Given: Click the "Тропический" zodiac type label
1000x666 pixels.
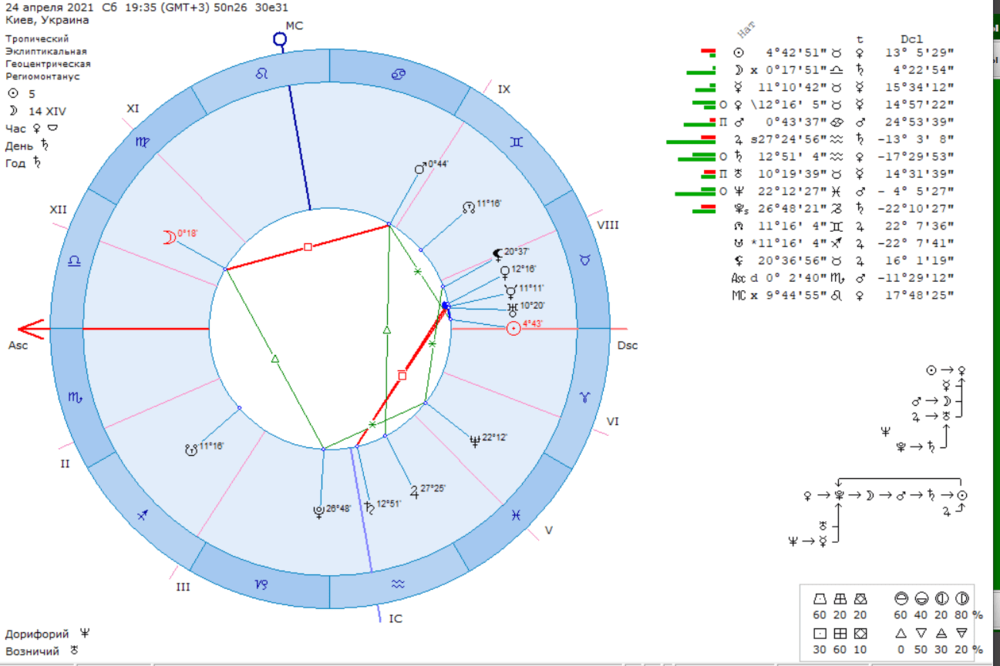Looking at the screenshot, I should tap(37, 38).
